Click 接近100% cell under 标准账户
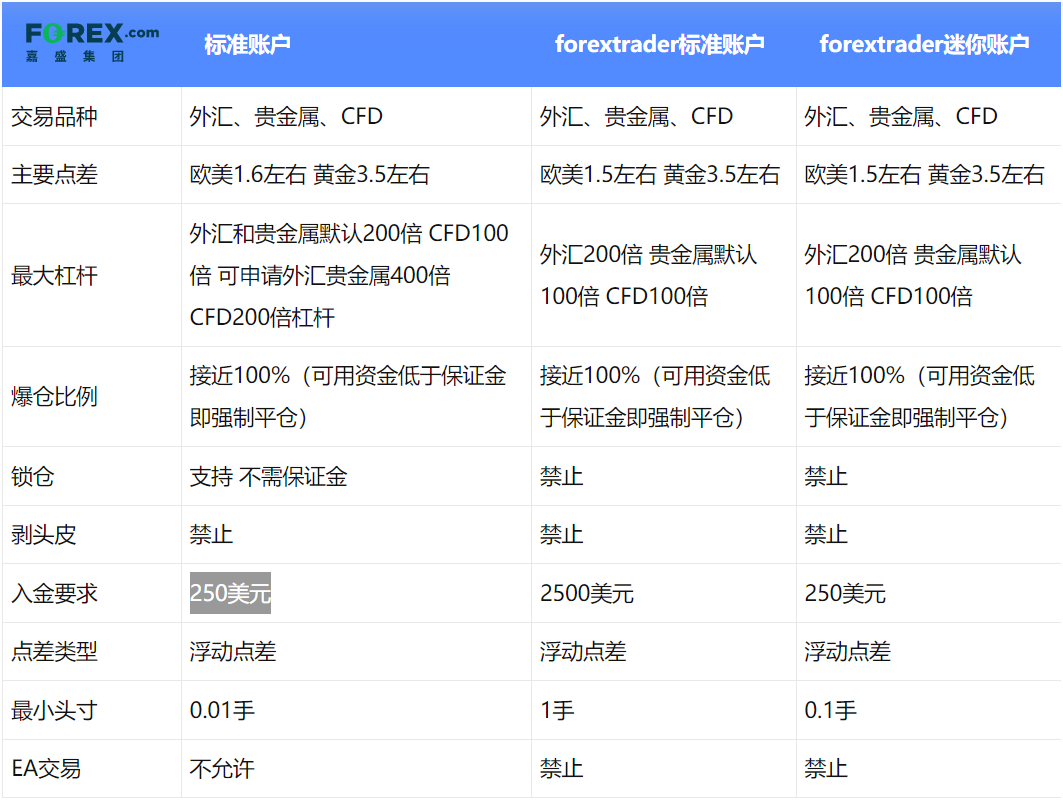The width and height of the screenshot is (1063, 807). click(348, 397)
